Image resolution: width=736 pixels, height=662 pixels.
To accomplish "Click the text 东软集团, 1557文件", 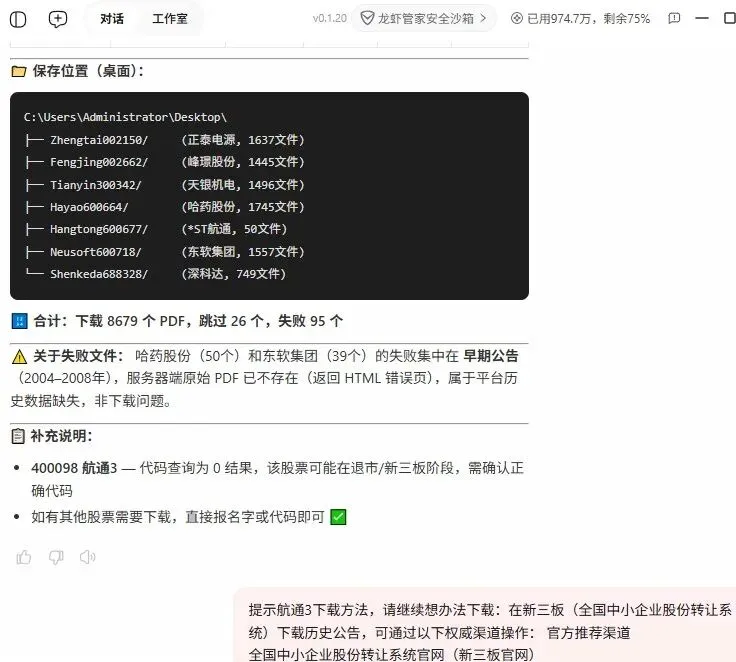I will click(x=243, y=252).
